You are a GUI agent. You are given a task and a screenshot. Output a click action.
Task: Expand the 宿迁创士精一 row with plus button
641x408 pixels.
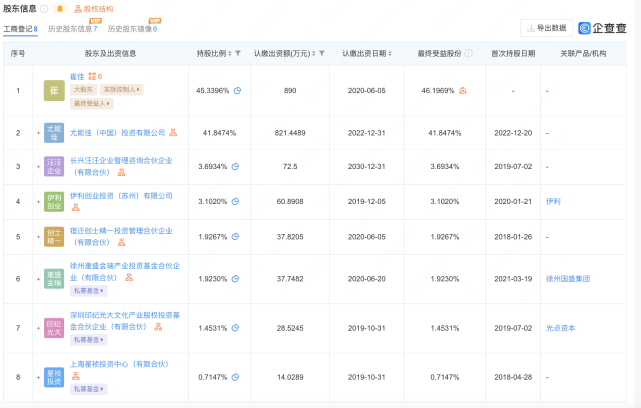click(x=38, y=237)
